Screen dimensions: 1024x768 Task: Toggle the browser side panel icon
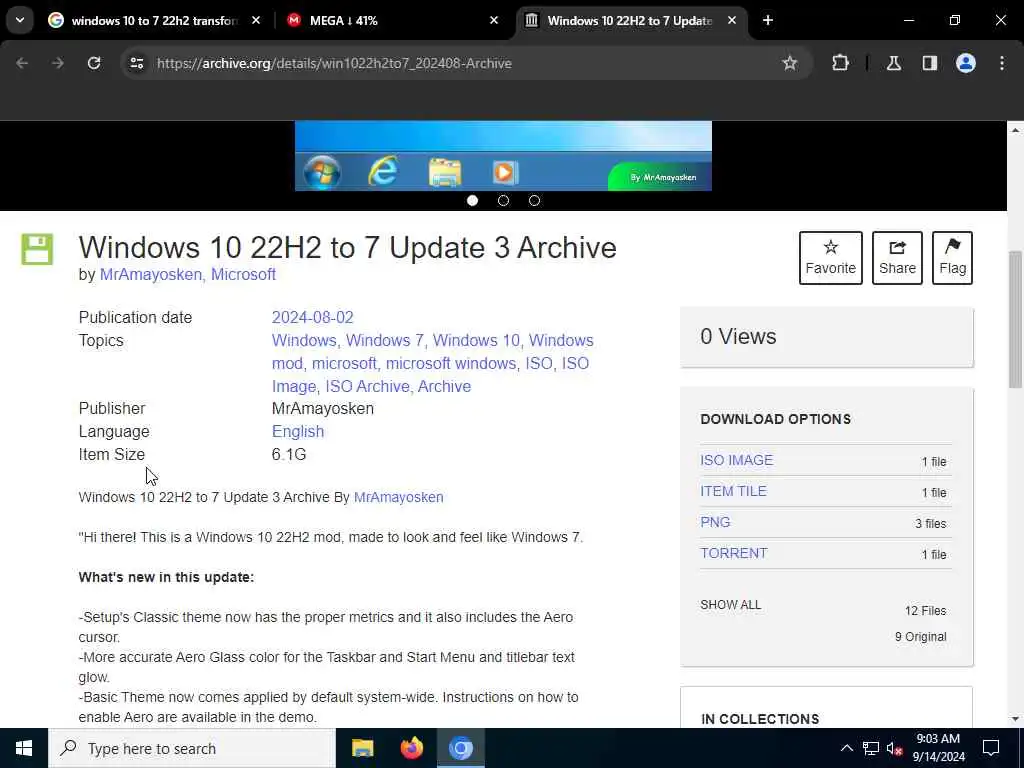click(929, 63)
